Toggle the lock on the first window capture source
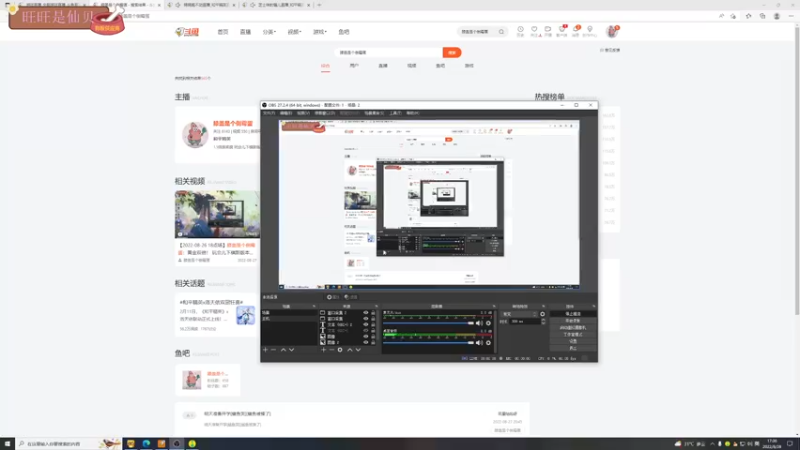This screenshot has height=450, width=800. click(373, 313)
